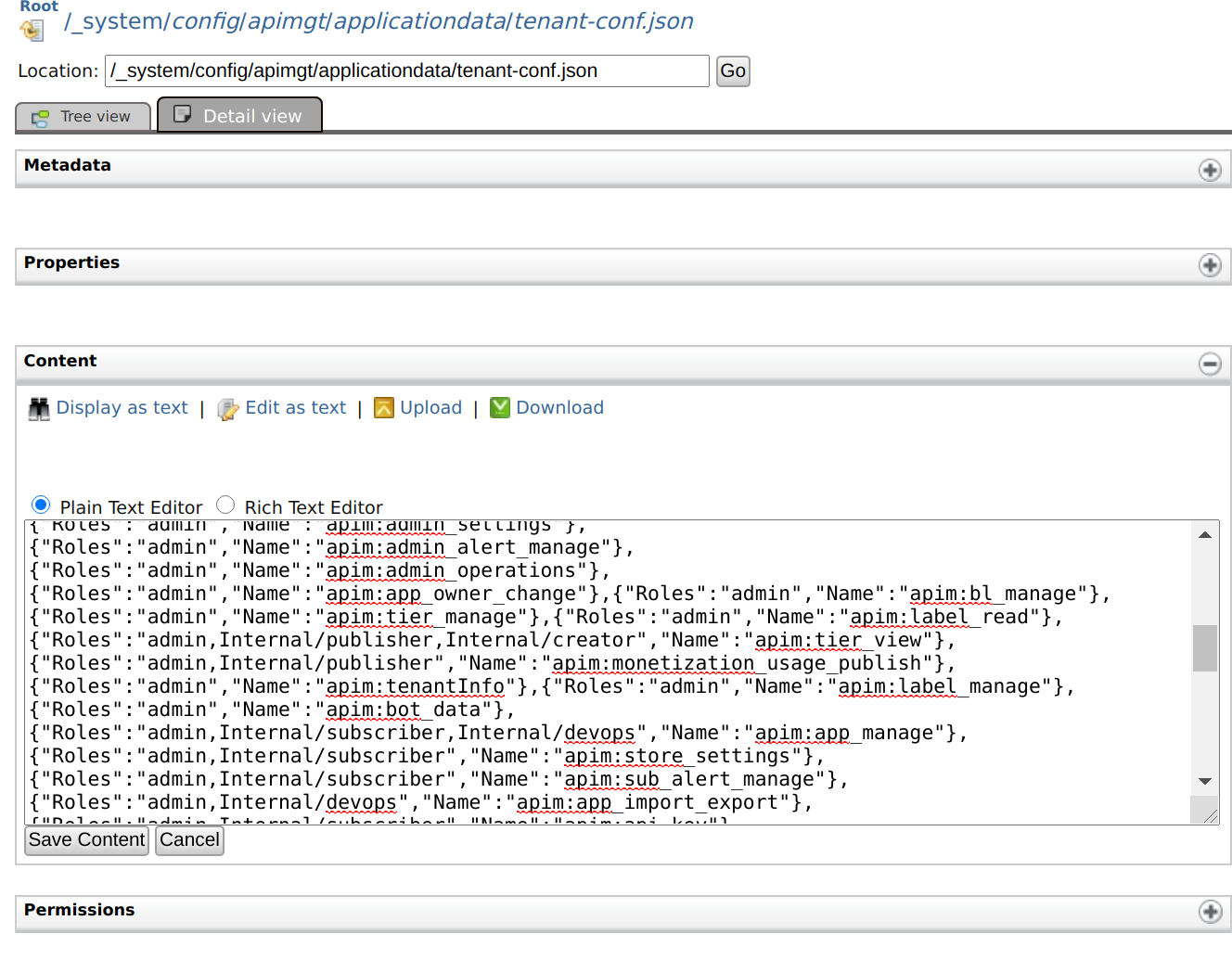The width and height of the screenshot is (1232, 972).
Task: Expand the Metadata section
Action: 1210,170
